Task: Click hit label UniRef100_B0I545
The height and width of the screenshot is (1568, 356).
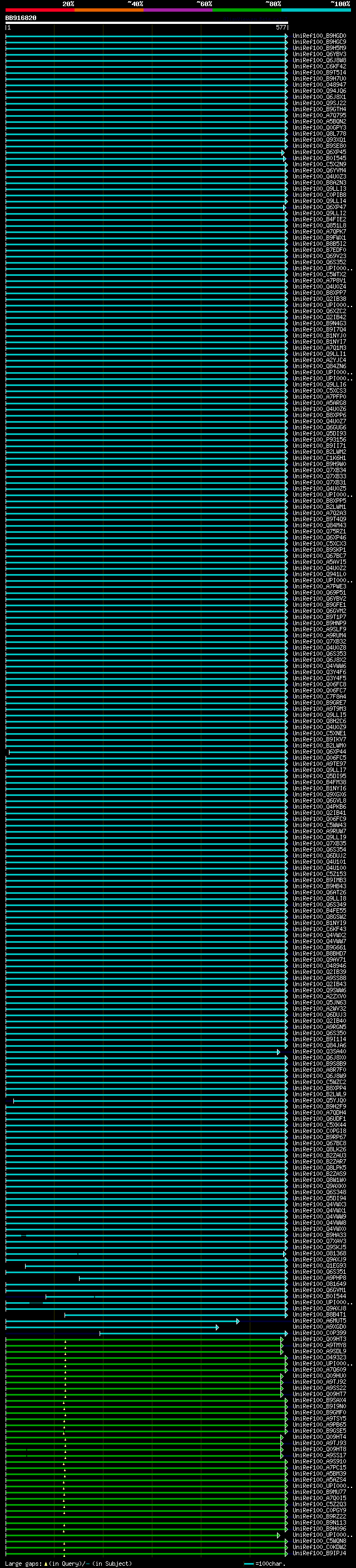Action: tap(319, 159)
